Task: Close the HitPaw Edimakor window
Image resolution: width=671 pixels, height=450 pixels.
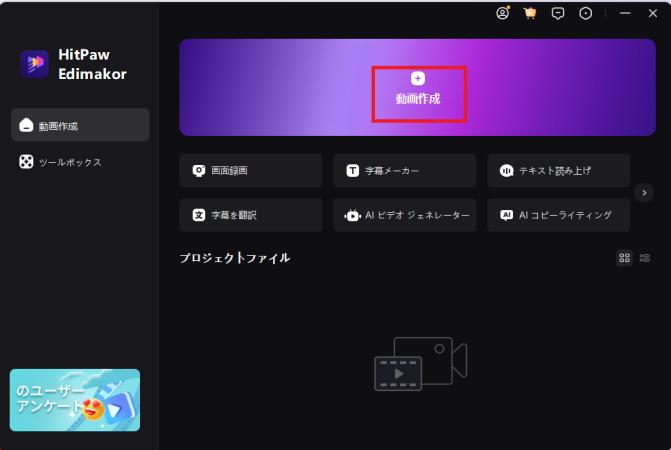Action: [x=653, y=13]
